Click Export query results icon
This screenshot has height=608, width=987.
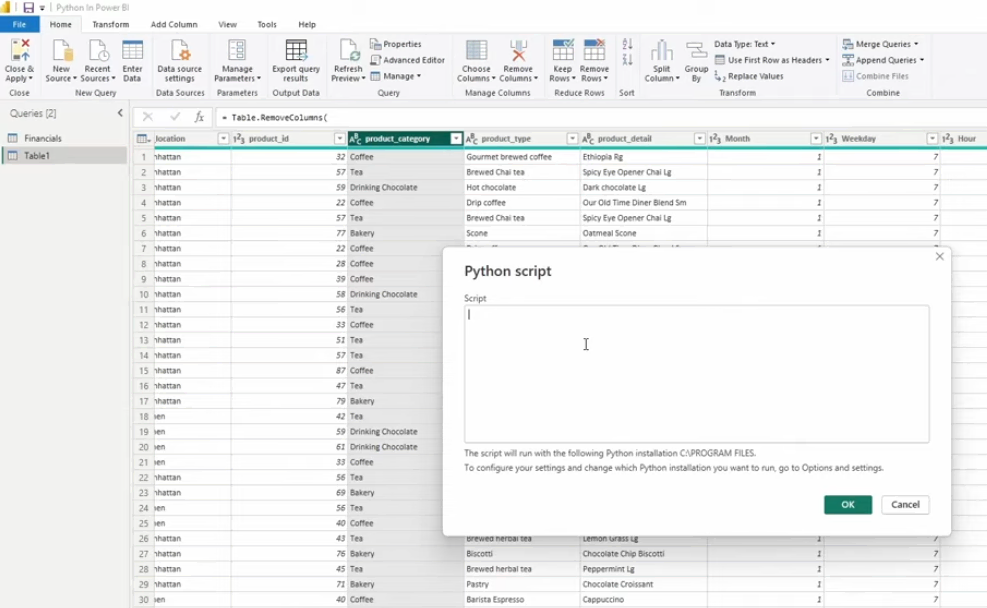(x=296, y=50)
